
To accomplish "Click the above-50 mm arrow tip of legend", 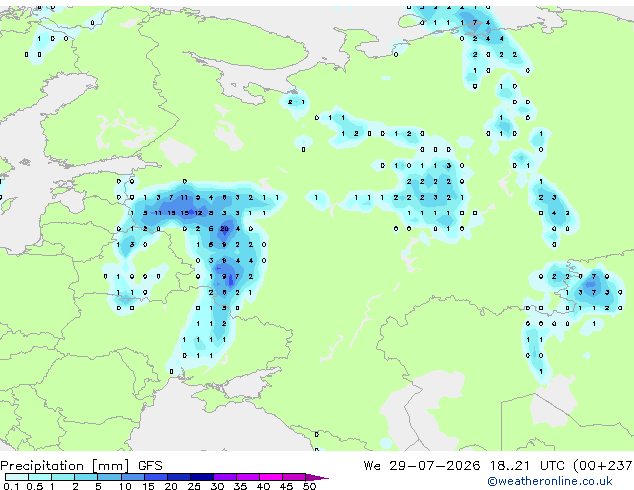I will click(x=317, y=477).
